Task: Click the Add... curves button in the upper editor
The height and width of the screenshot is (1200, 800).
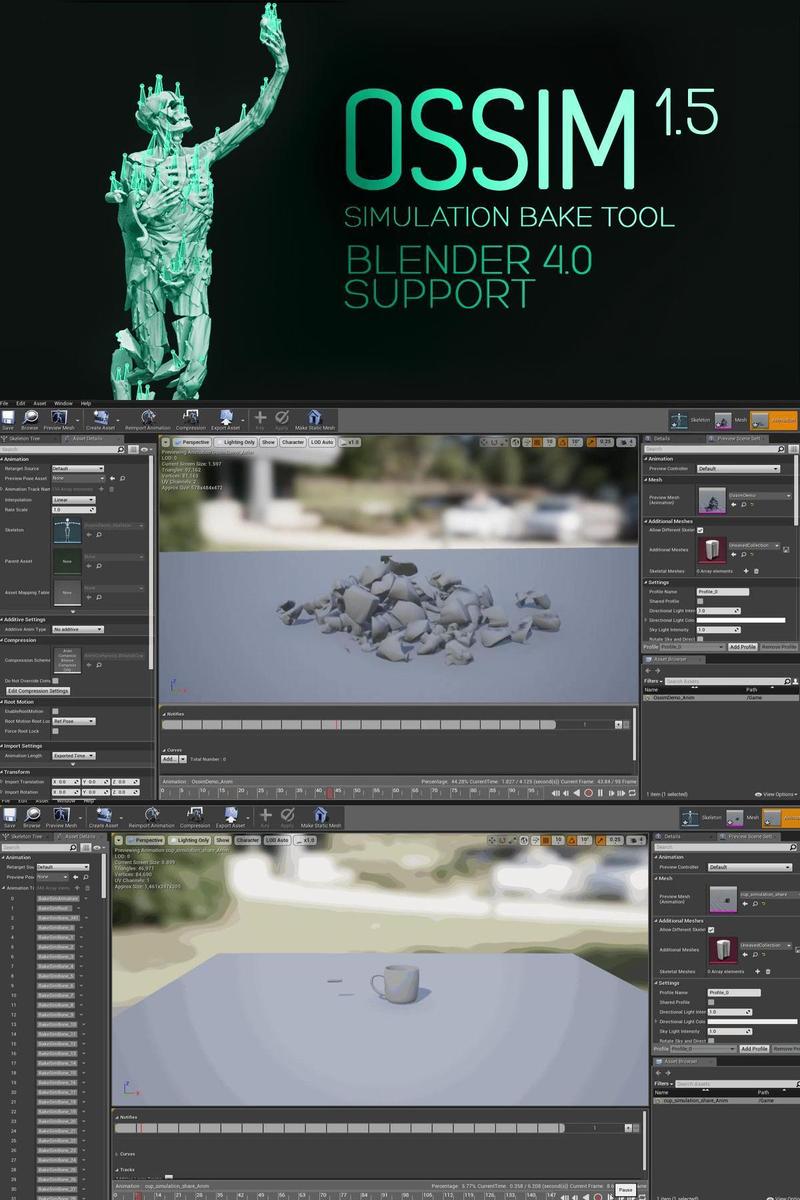Action: click(171, 759)
